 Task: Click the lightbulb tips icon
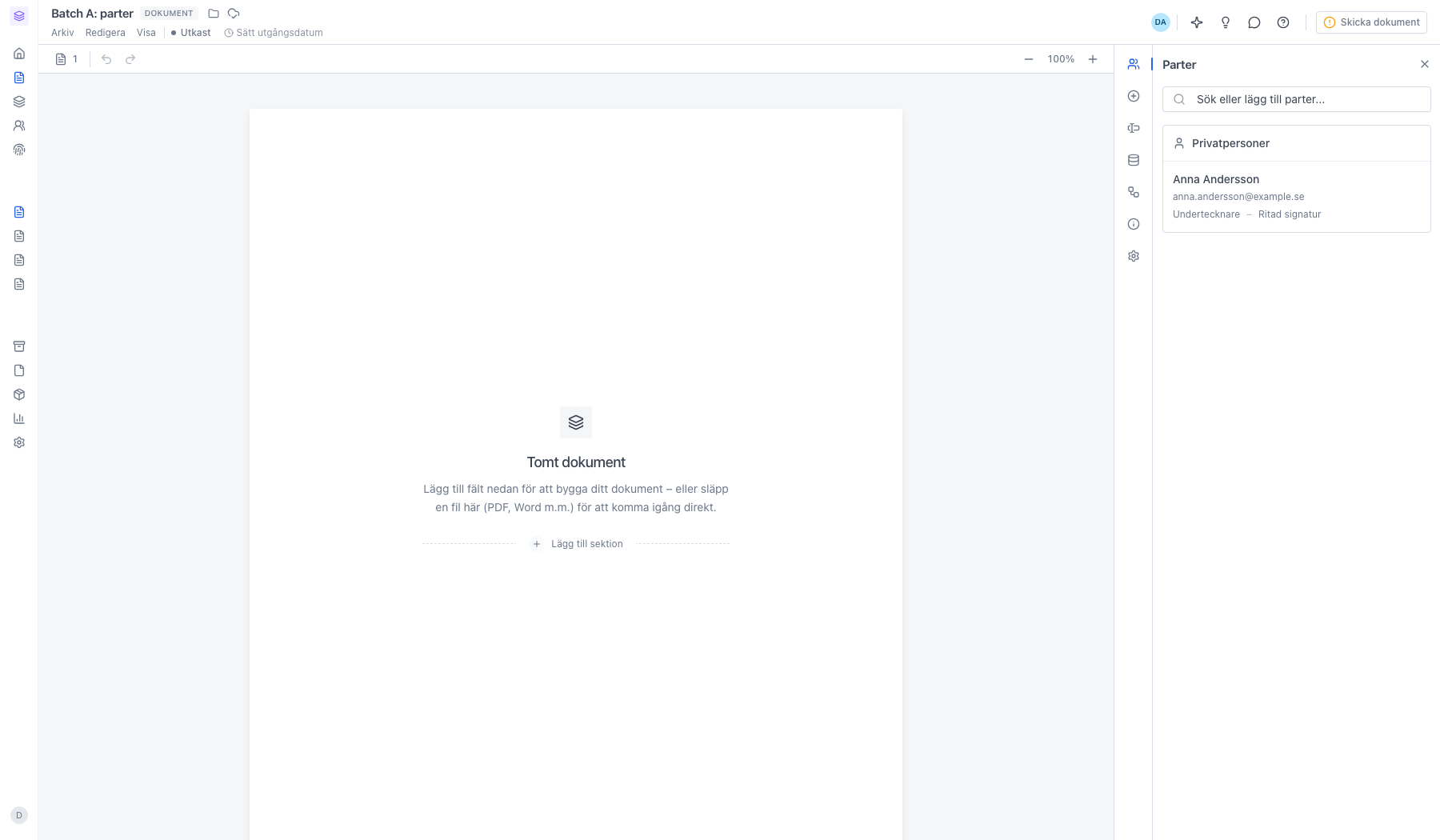click(x=1226, y=22)
